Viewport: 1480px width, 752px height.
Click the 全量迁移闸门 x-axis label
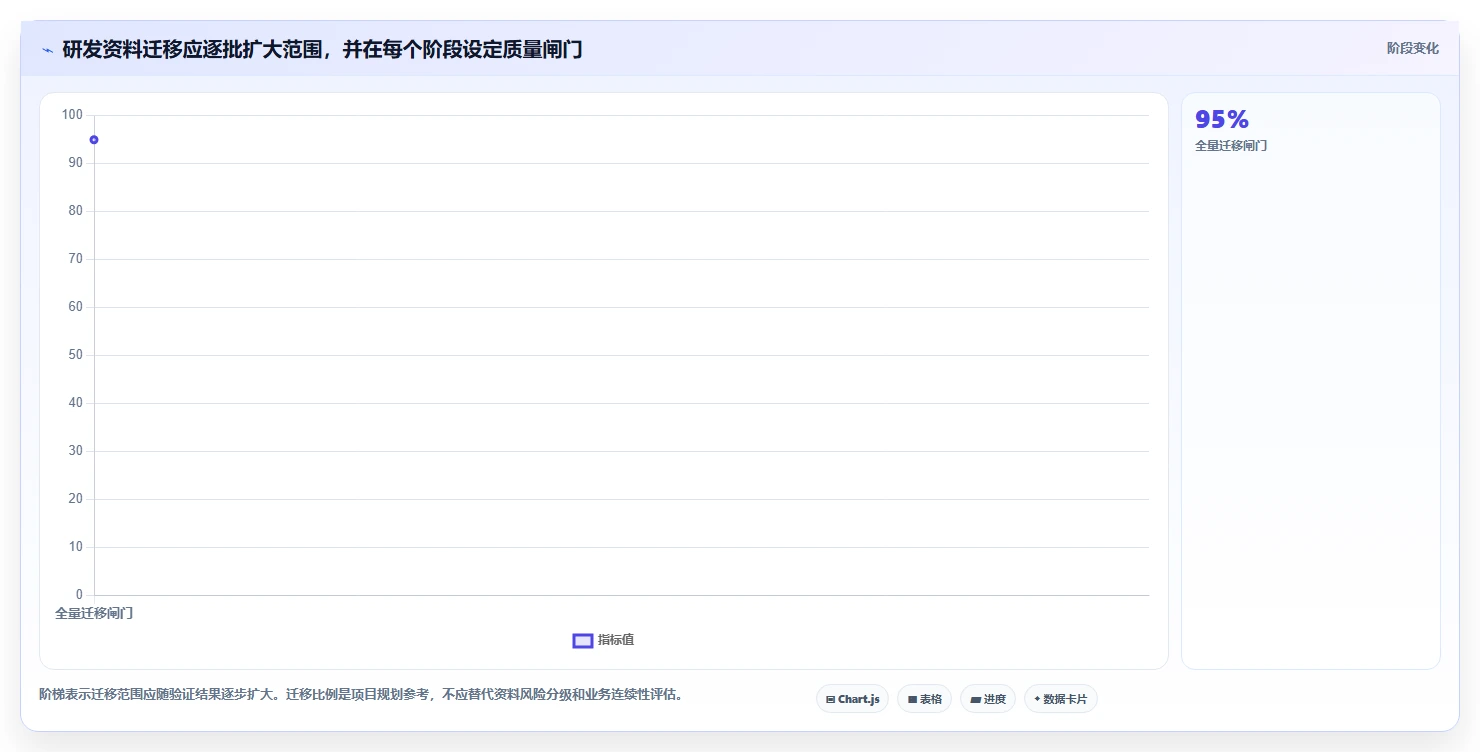click(94, 613)
